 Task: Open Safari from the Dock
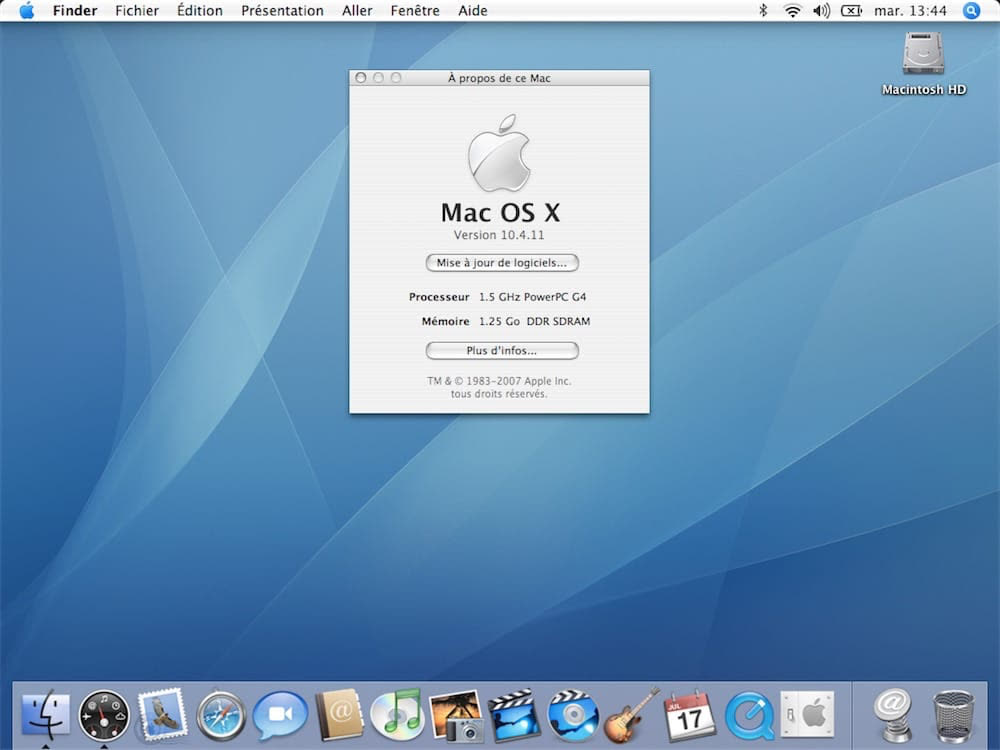[x=221, y=715]
